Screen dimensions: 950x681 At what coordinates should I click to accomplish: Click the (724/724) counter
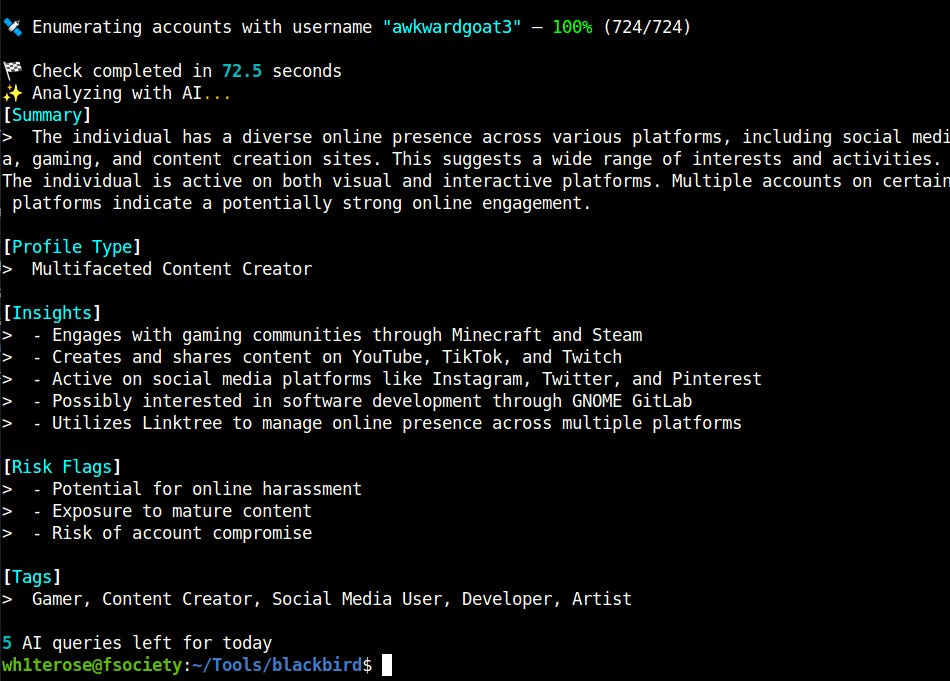647,27
